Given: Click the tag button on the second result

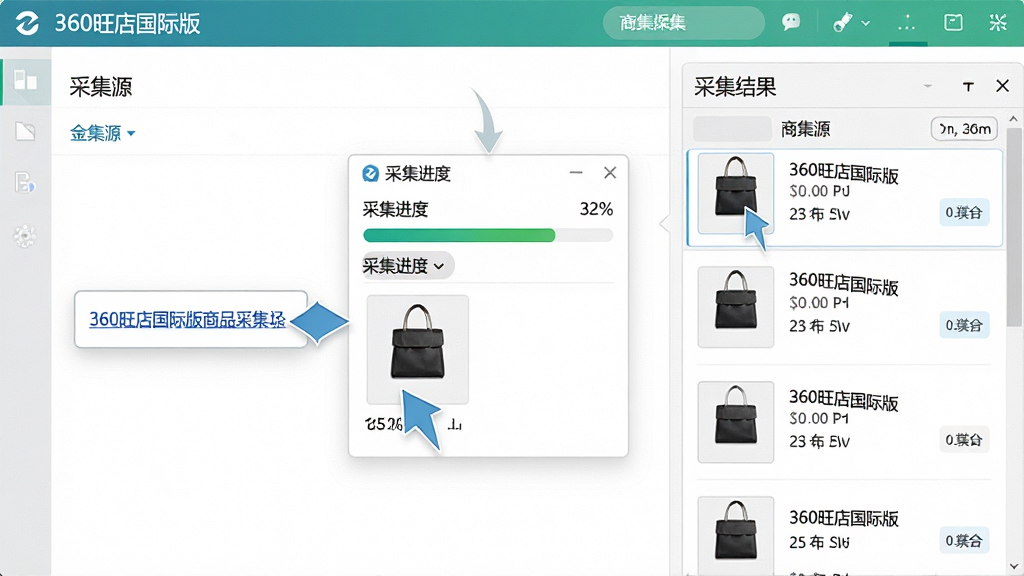Looking at the screenshot, I should [x=964, y=325].
